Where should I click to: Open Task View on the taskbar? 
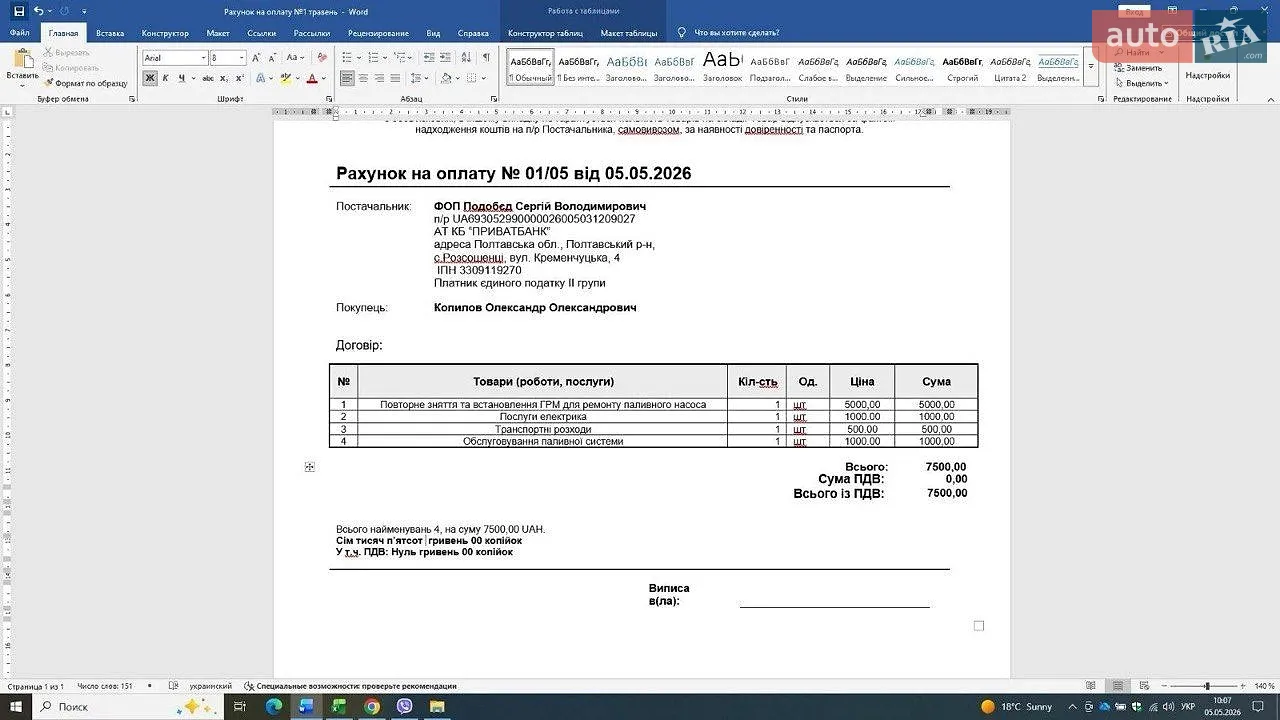pyautogui.click(x=240, y=706)
